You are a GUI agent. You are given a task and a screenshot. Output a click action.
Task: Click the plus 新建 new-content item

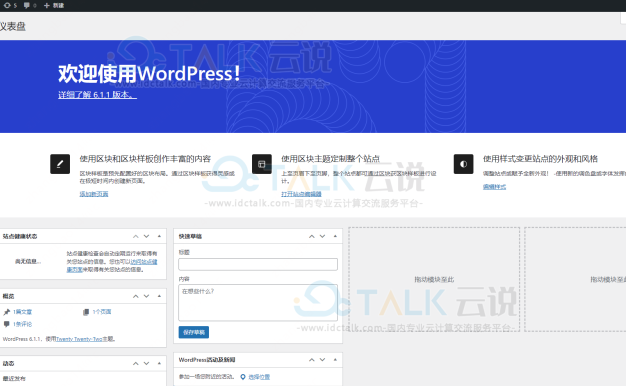pos(53,5)
